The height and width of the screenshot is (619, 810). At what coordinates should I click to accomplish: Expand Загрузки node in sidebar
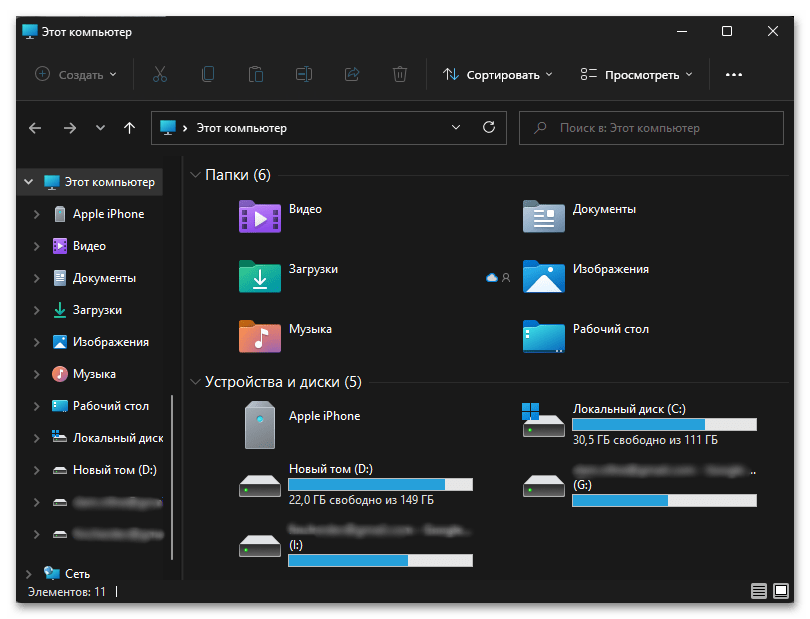coord(37,310)
